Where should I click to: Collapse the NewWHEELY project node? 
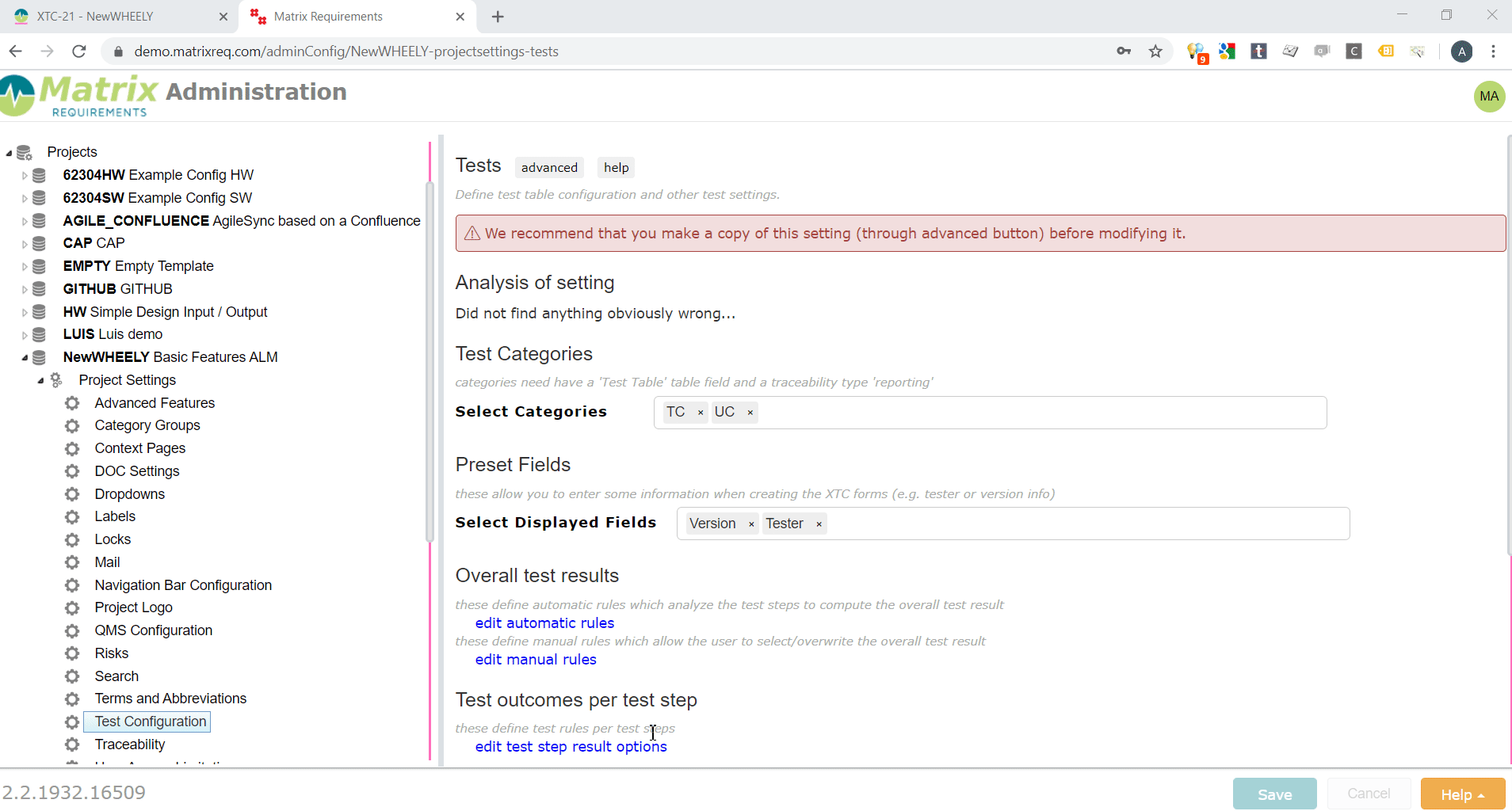(25, 358)
